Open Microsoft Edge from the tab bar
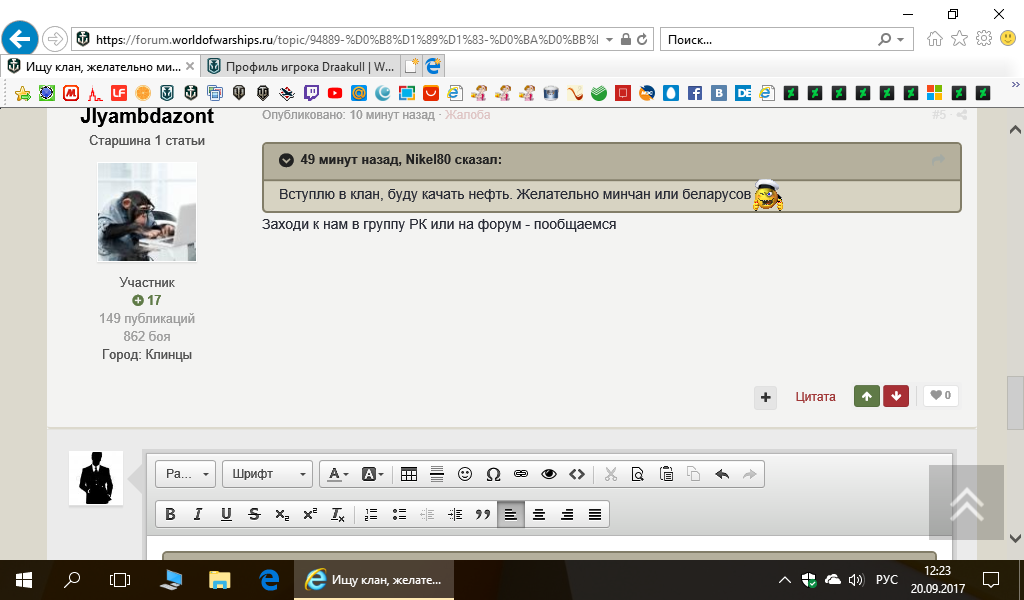This screenshot has height=600, width=1024. click(x=434, y=67)
